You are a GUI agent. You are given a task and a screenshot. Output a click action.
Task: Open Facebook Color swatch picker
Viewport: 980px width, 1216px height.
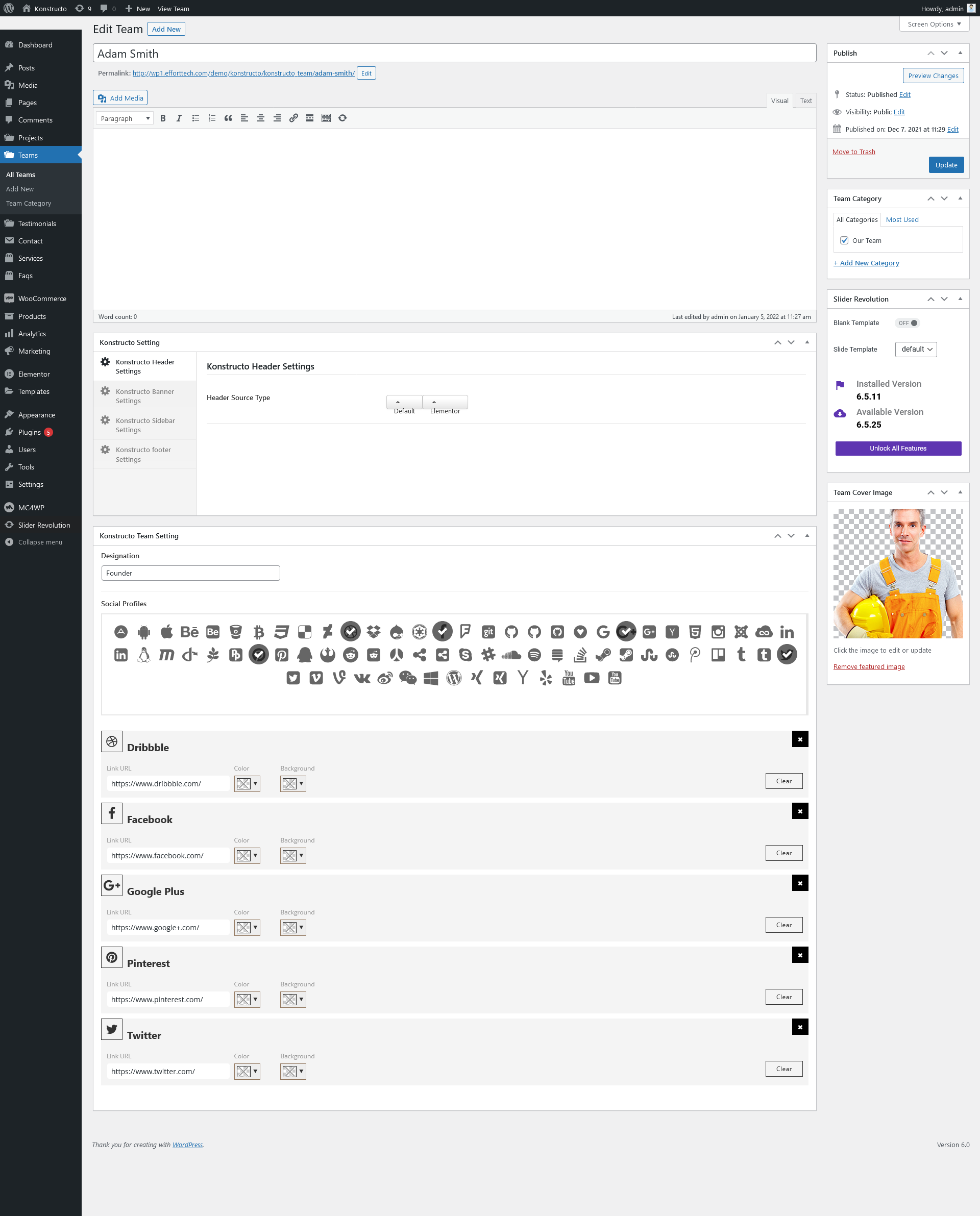[247, 855]
